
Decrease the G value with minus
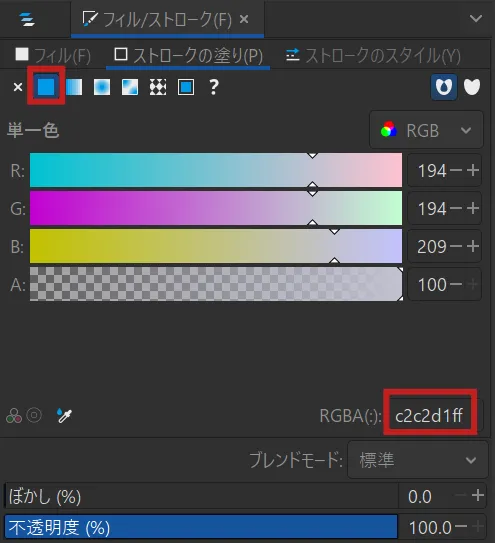pyautogui.click(x=456, y=208)
